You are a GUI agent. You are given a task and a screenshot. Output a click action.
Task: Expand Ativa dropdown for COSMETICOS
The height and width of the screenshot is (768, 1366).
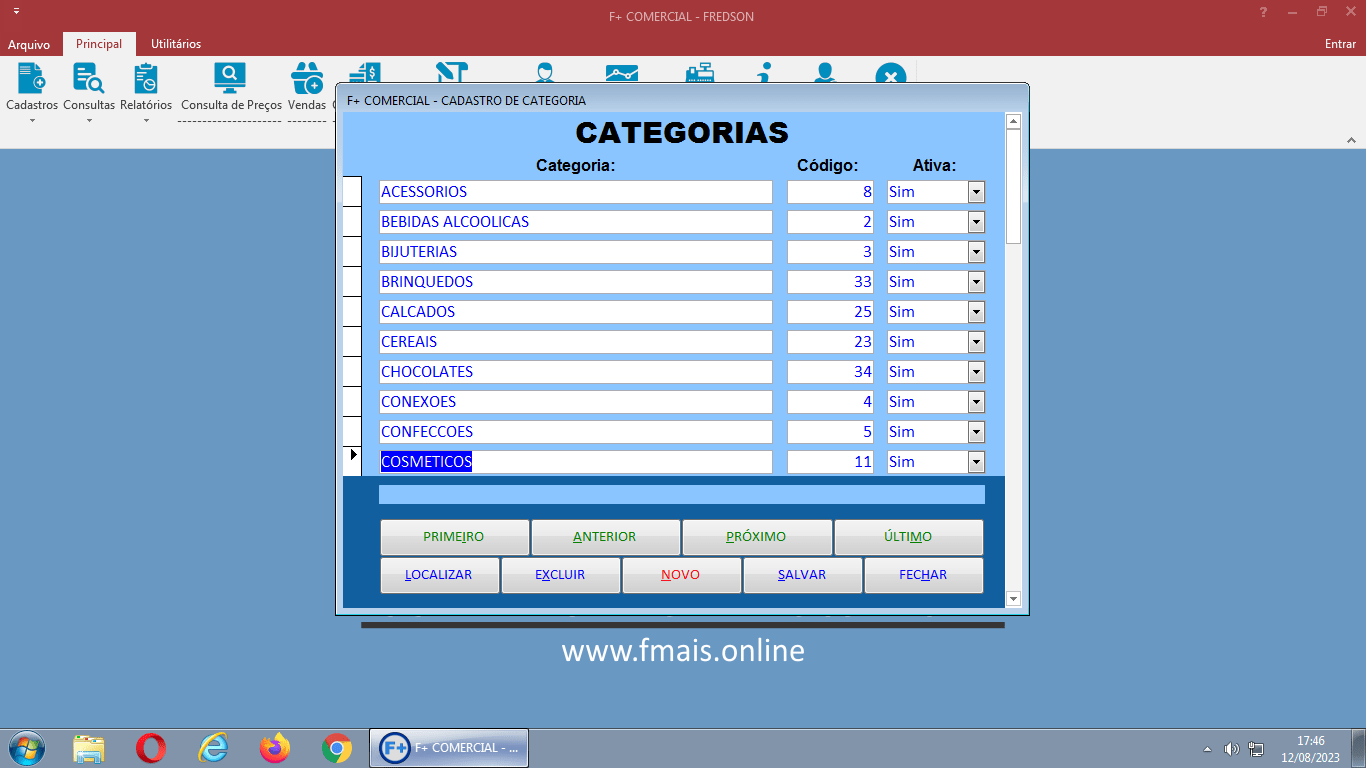click(976, 462)
